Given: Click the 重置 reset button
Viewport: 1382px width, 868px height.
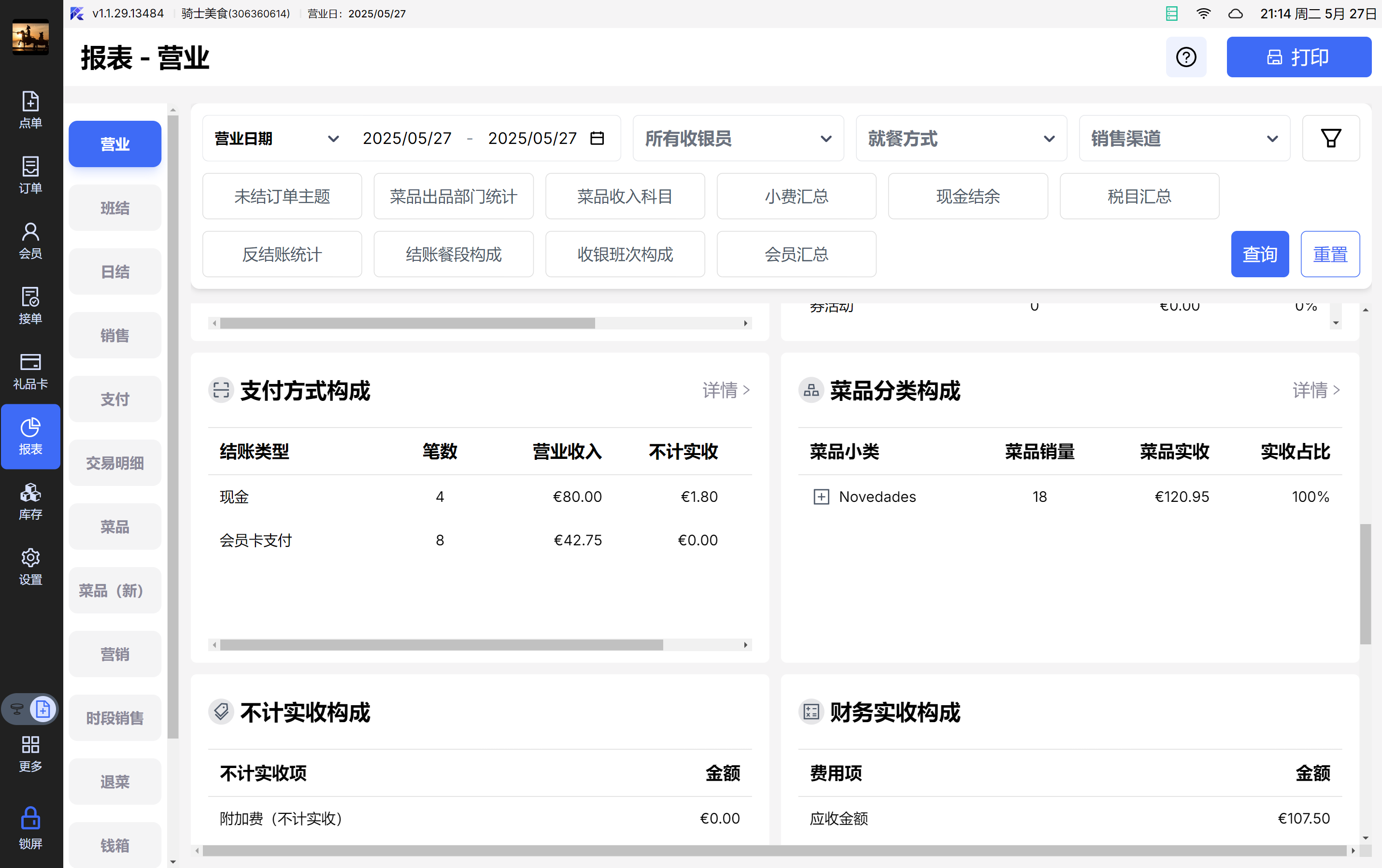Looking at the screenshot, I should point(1330,255).
